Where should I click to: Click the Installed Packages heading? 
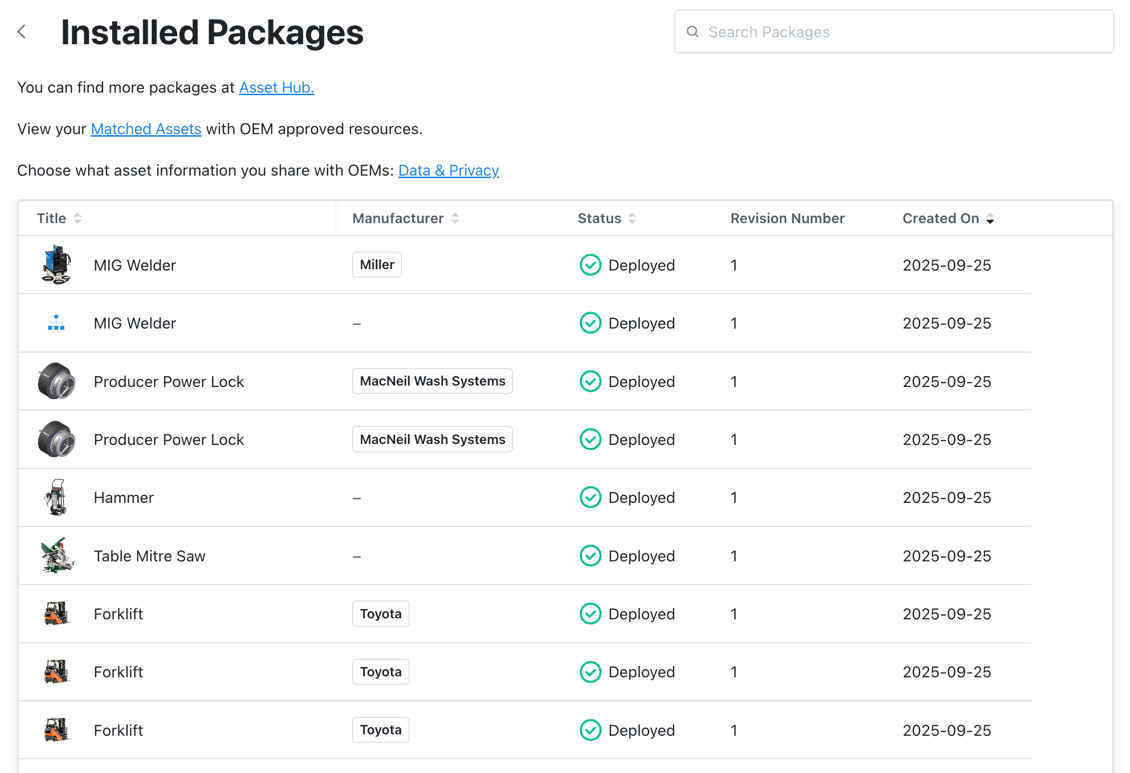pyautogui.click(x=212, y=32)
